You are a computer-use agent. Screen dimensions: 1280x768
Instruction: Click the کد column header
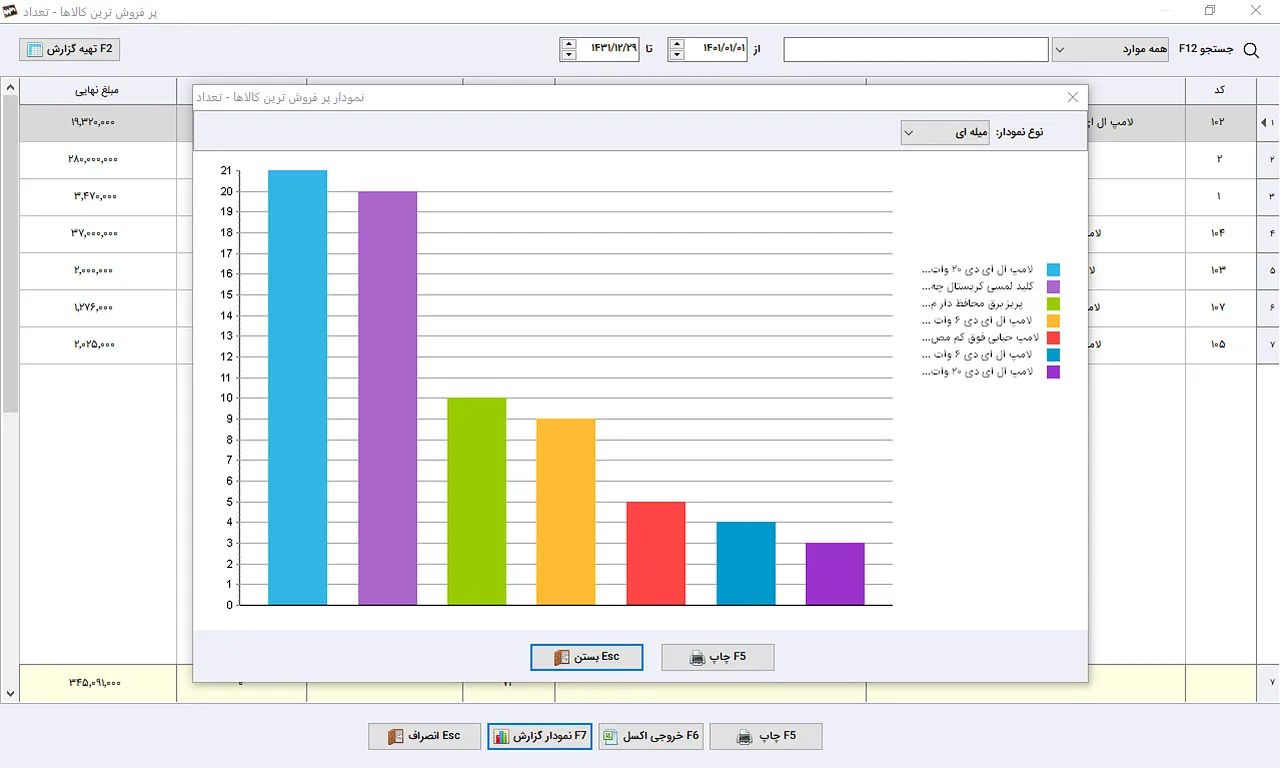coord(1219,90)
